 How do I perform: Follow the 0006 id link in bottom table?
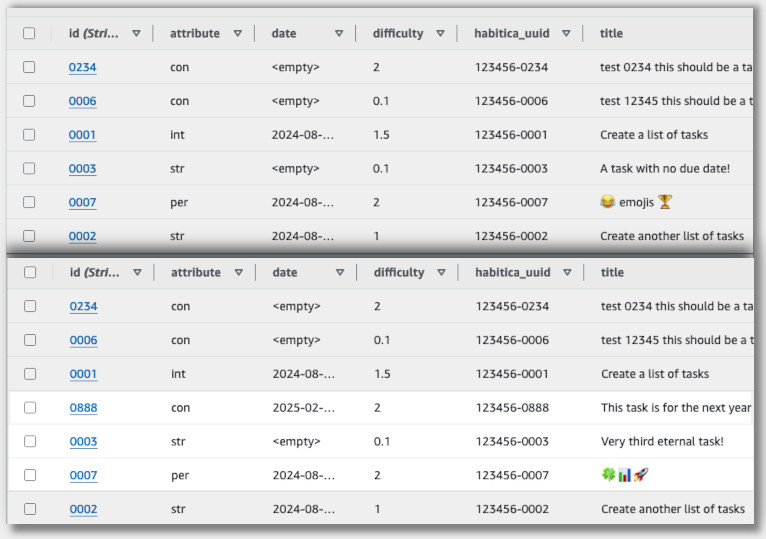tap(84, 340)
